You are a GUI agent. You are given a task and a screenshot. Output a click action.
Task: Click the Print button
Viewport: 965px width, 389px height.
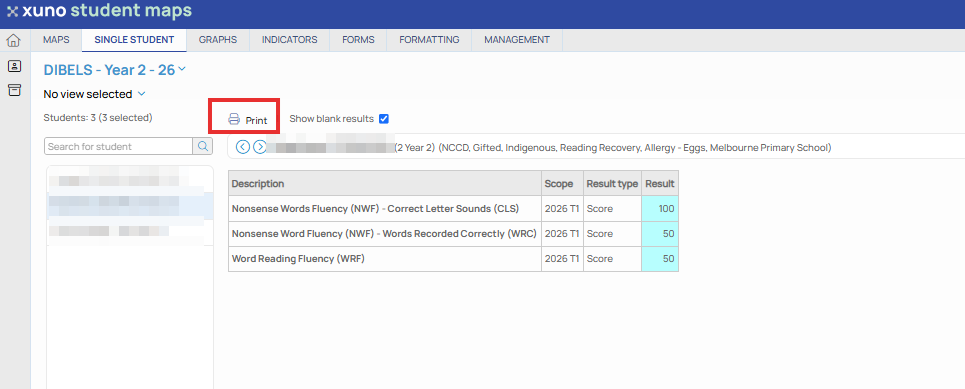[248, 120]
